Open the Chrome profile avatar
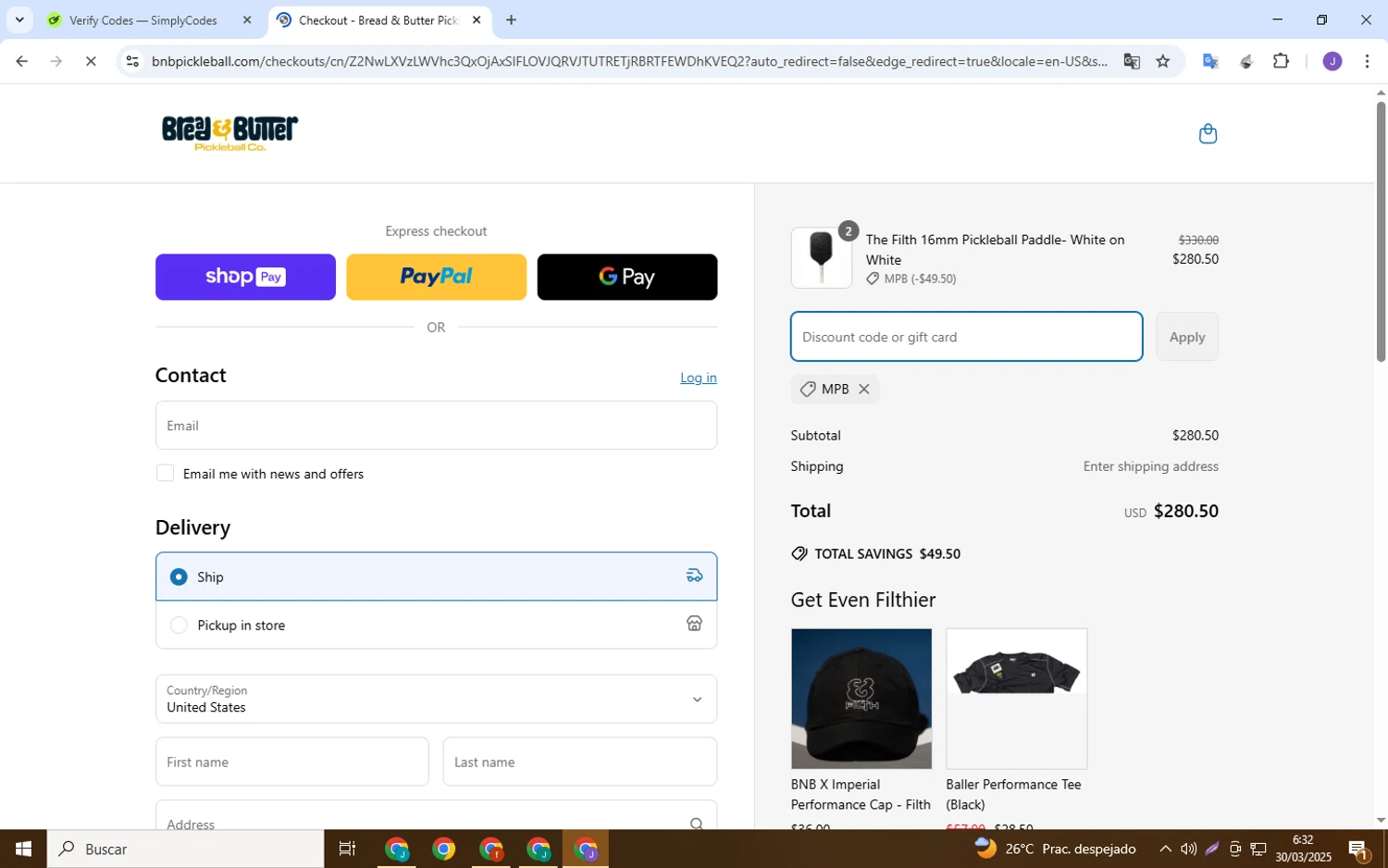Viewport: 1388px width, 868px height. (1332, 62)
